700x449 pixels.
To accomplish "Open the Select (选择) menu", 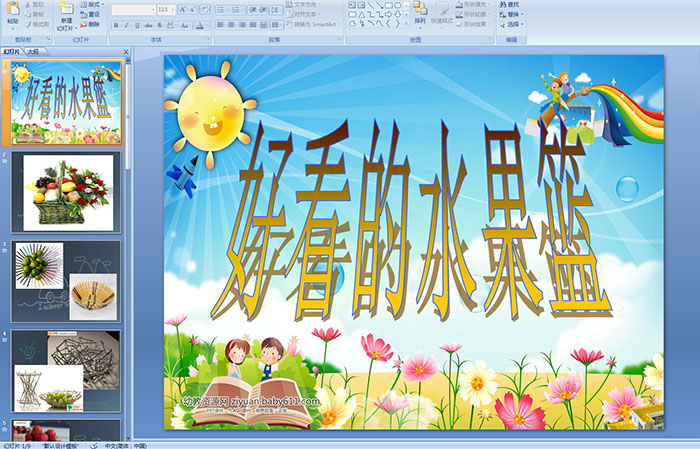I will (512, 24).
